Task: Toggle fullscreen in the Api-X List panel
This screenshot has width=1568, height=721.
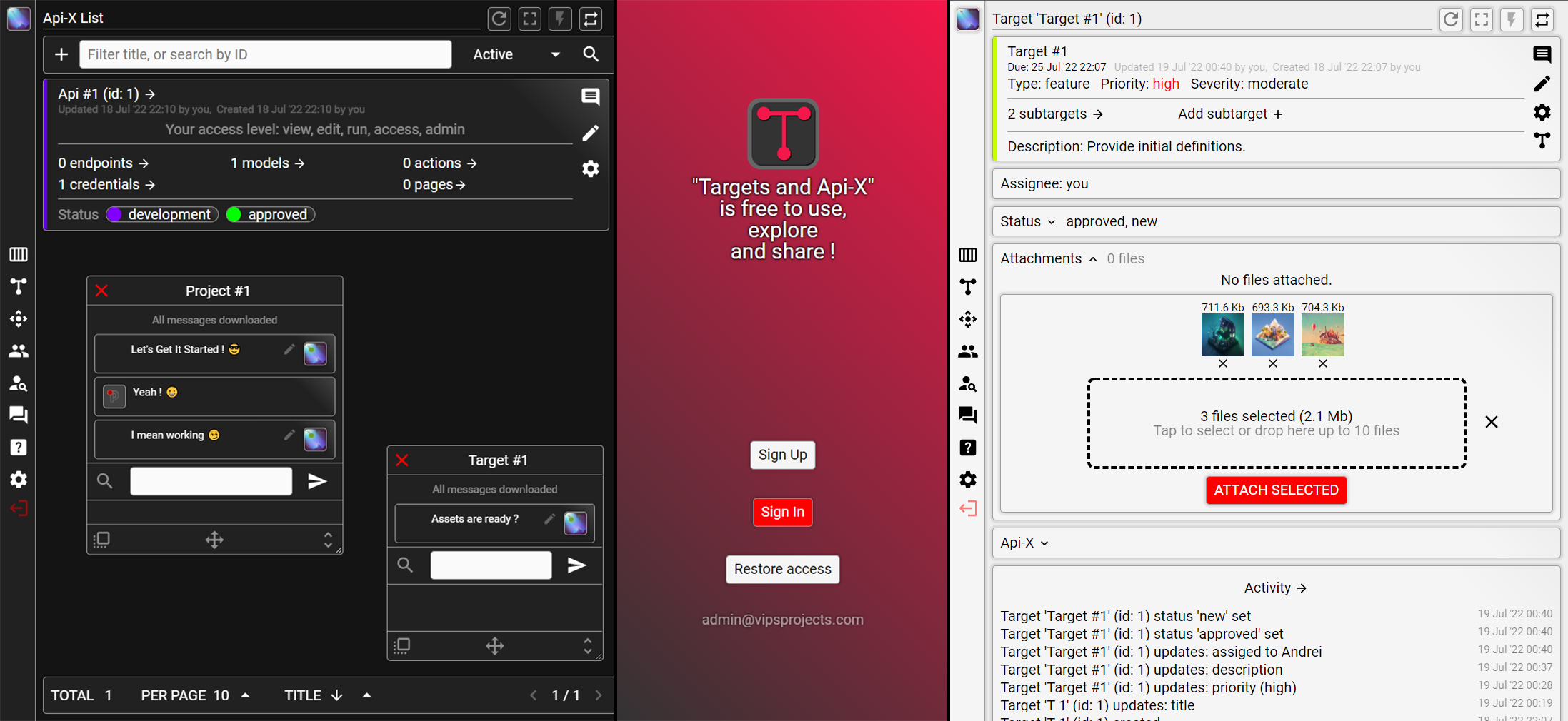Action: 530,19
